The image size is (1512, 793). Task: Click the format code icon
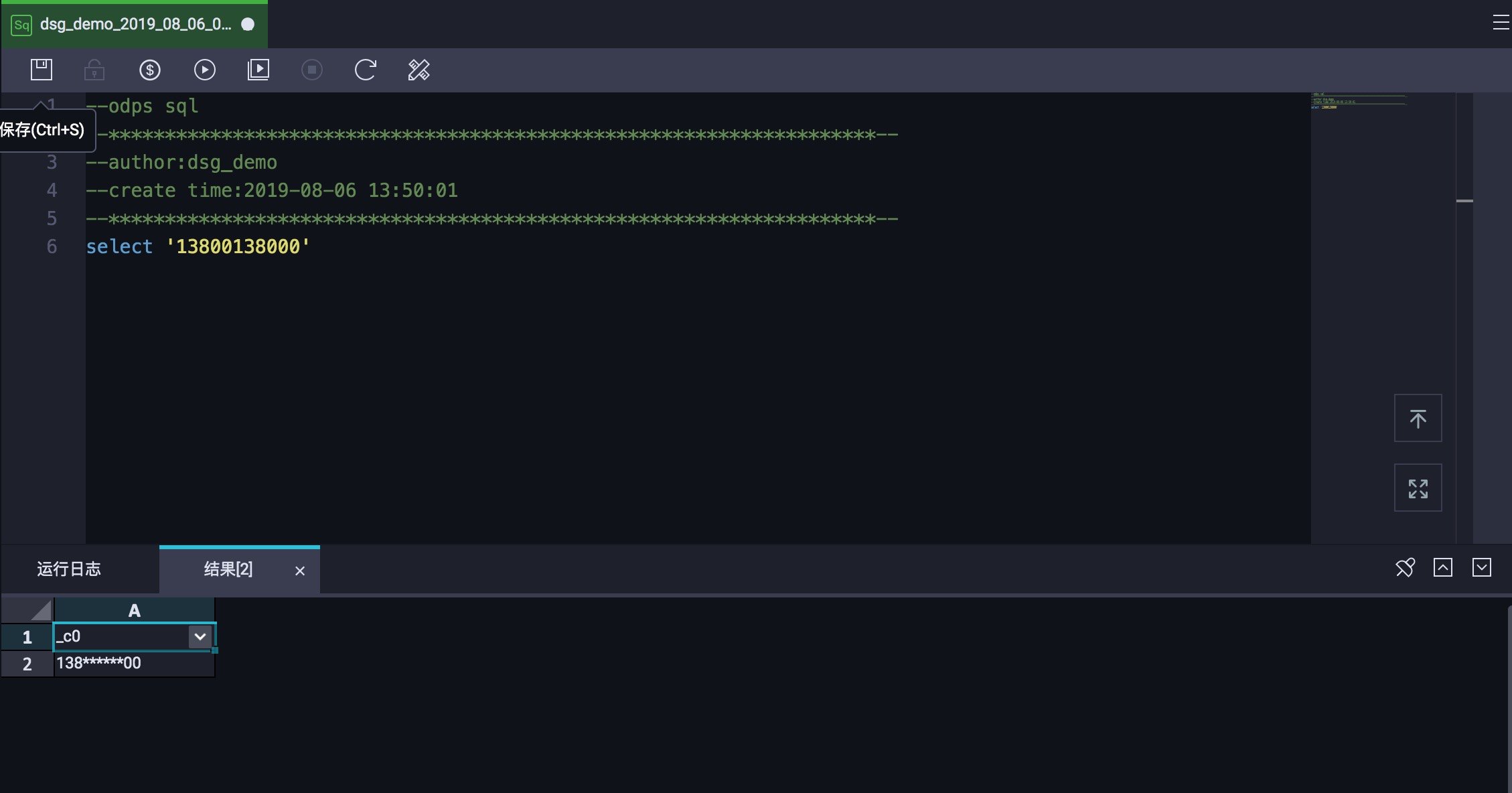pyautogui.click(x=419, y=70)
